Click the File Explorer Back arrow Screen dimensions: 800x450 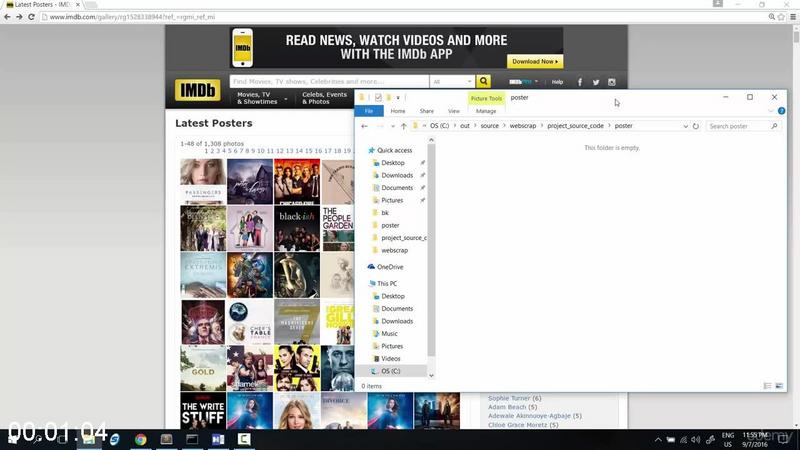pyautogui.click(x=364, y=126)
